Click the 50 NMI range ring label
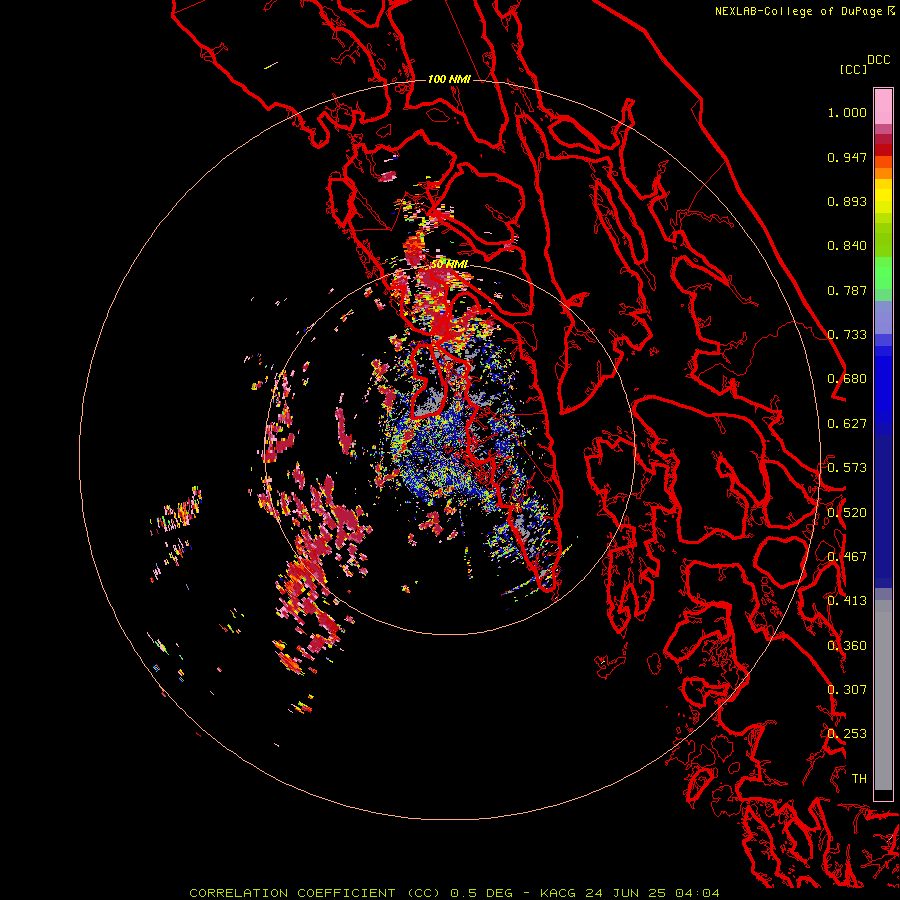The image size is (900, 900). pos(449,264)
